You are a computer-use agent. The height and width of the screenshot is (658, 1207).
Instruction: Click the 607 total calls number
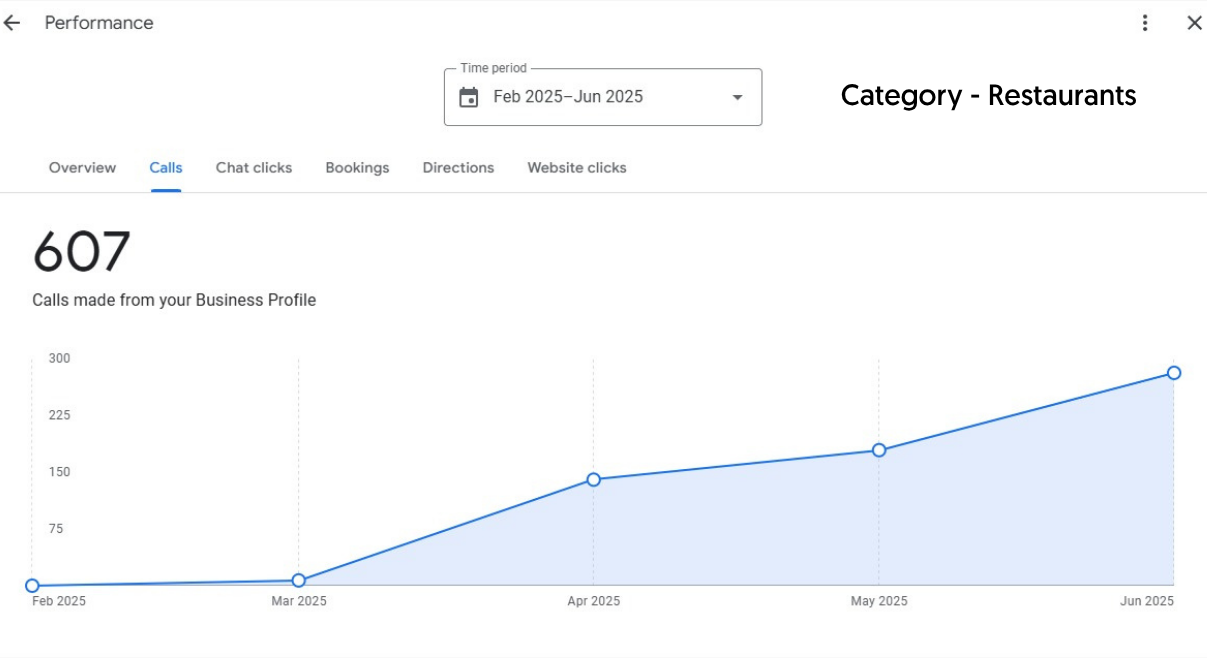tap(82, 252)
